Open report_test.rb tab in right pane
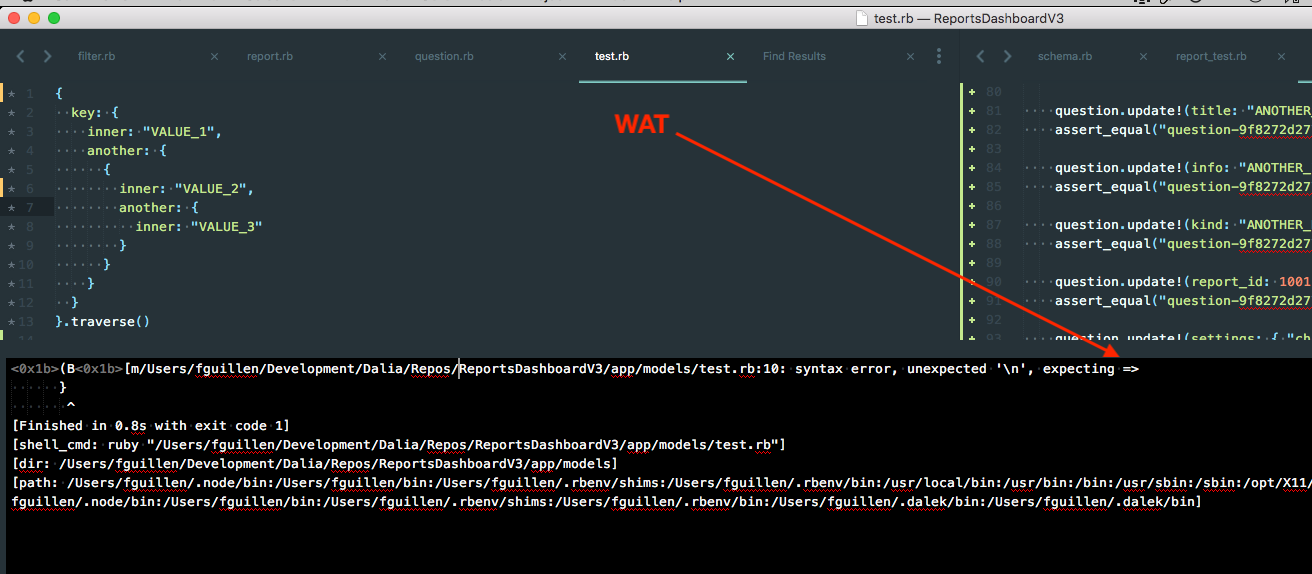This screenshot has height=574, width=1312. coord(1211,56)
